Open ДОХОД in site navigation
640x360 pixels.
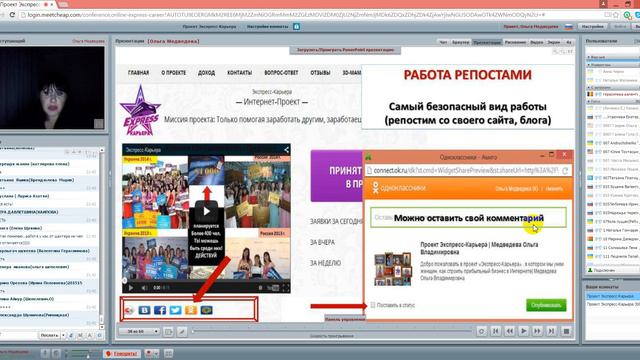(207, 73)
